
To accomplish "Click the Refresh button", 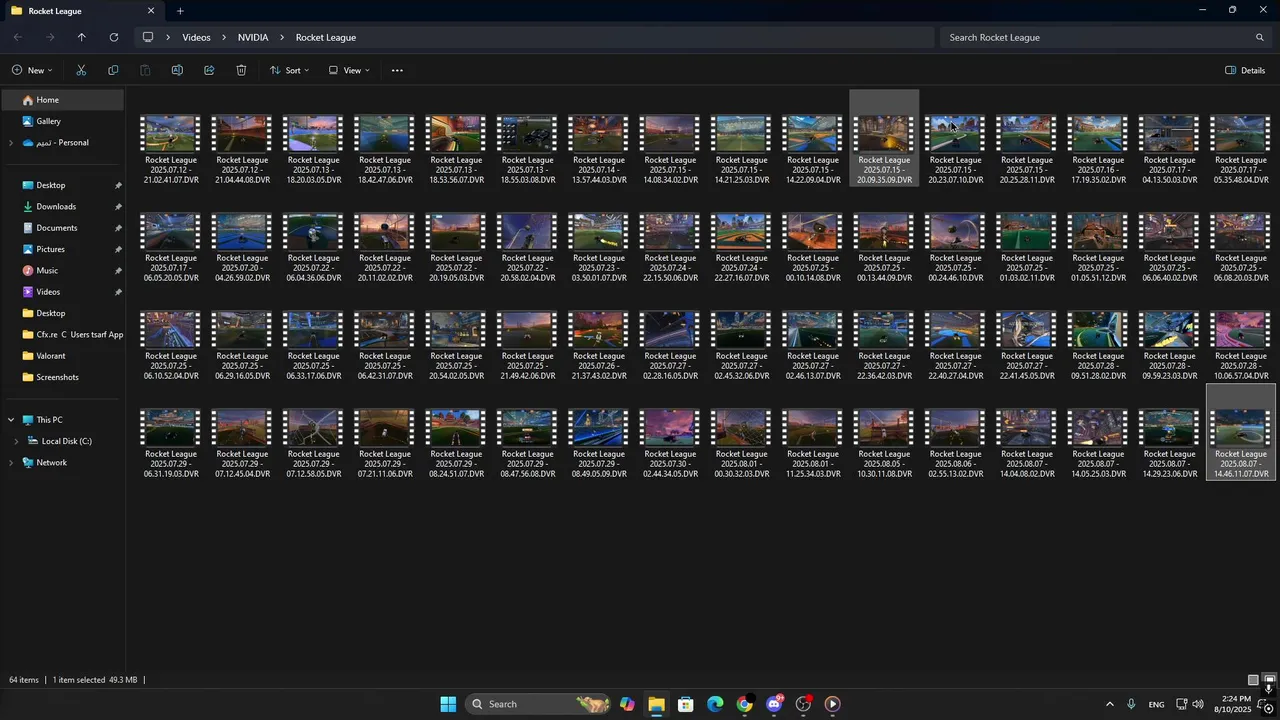I will click(x=113, y=37).
